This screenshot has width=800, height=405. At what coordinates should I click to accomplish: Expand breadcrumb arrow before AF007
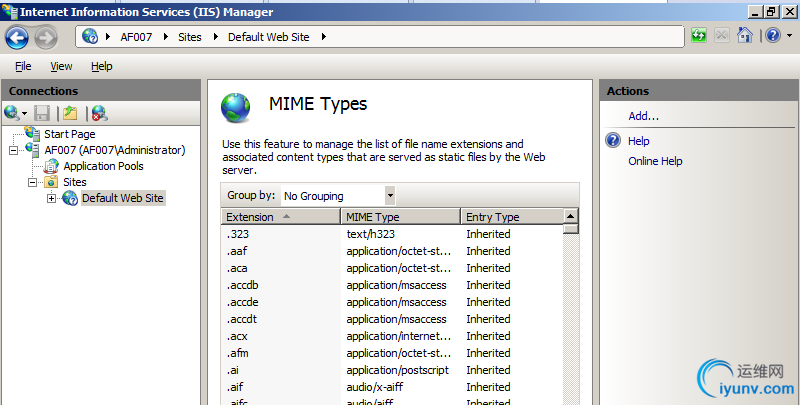coord(108,37)
